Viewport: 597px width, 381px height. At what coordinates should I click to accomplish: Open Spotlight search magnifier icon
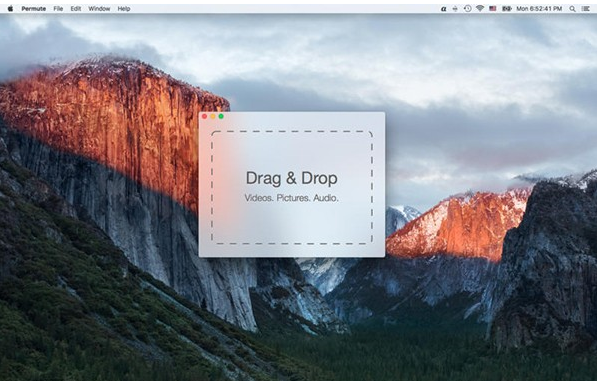[x=572, y=8]
